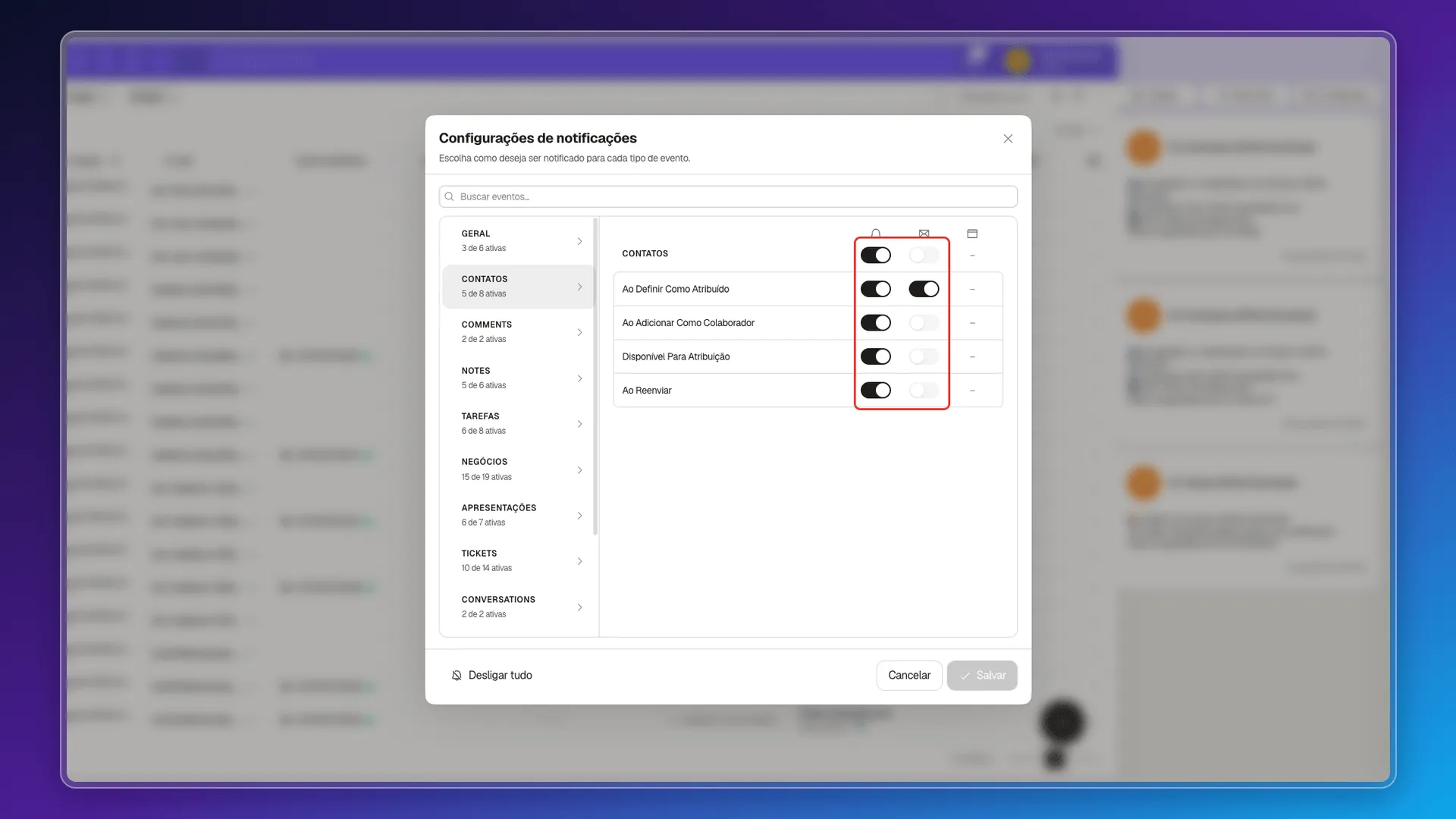Expand the COMMENTS category chevron

pos(579,332)
